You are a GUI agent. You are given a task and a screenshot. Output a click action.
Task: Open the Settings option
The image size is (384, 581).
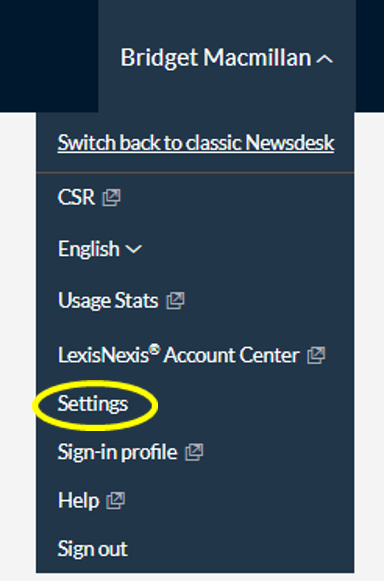[x=93, y=404]
